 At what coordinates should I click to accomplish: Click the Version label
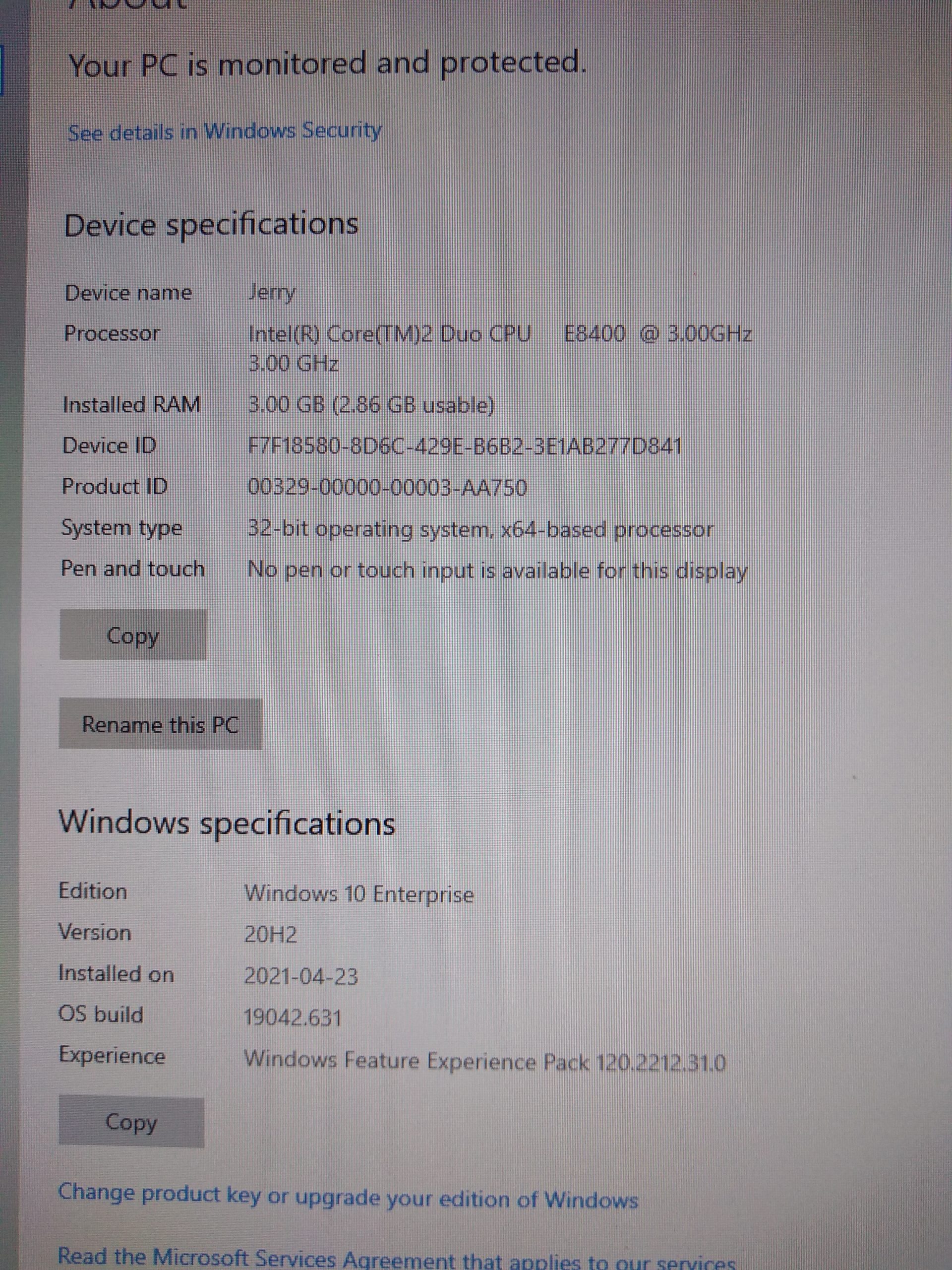pyautogui.click(x=95, y=932)
